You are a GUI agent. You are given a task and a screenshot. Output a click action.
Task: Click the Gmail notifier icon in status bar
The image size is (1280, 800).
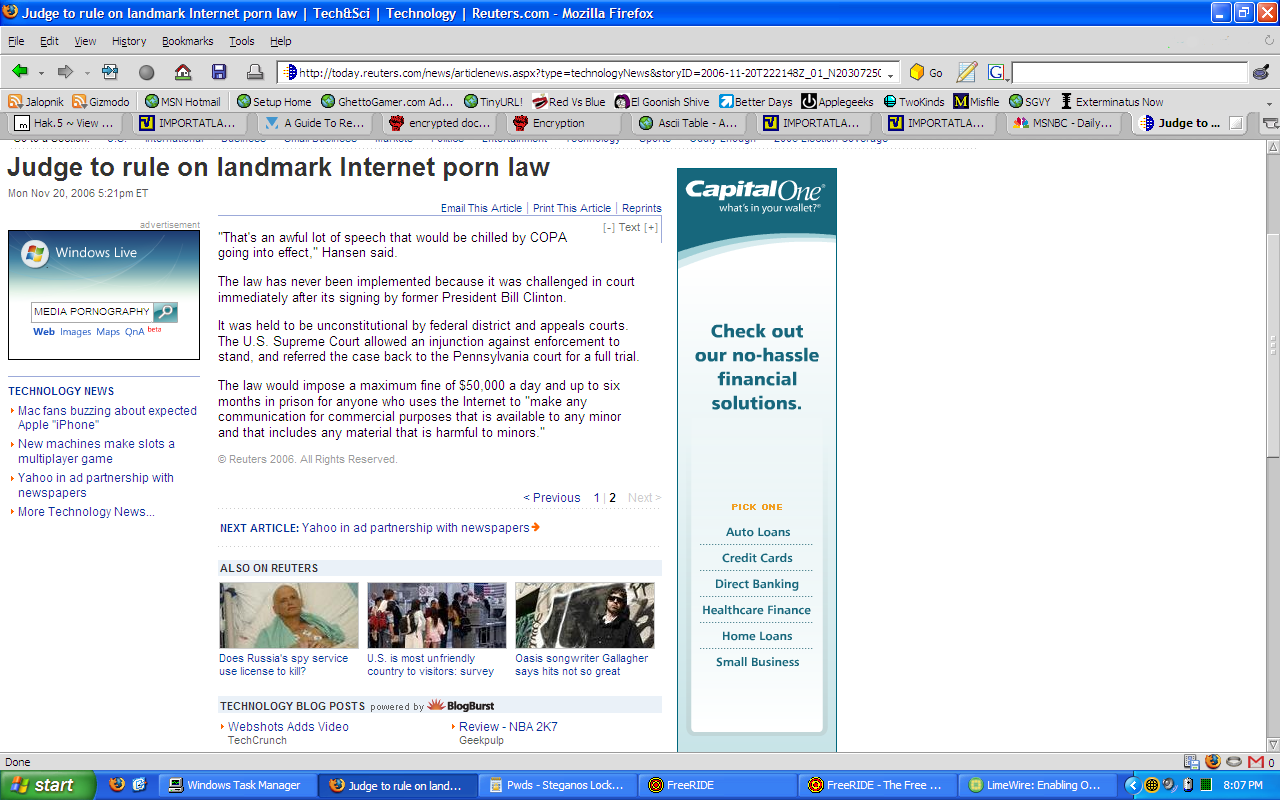pos(1254,762)
